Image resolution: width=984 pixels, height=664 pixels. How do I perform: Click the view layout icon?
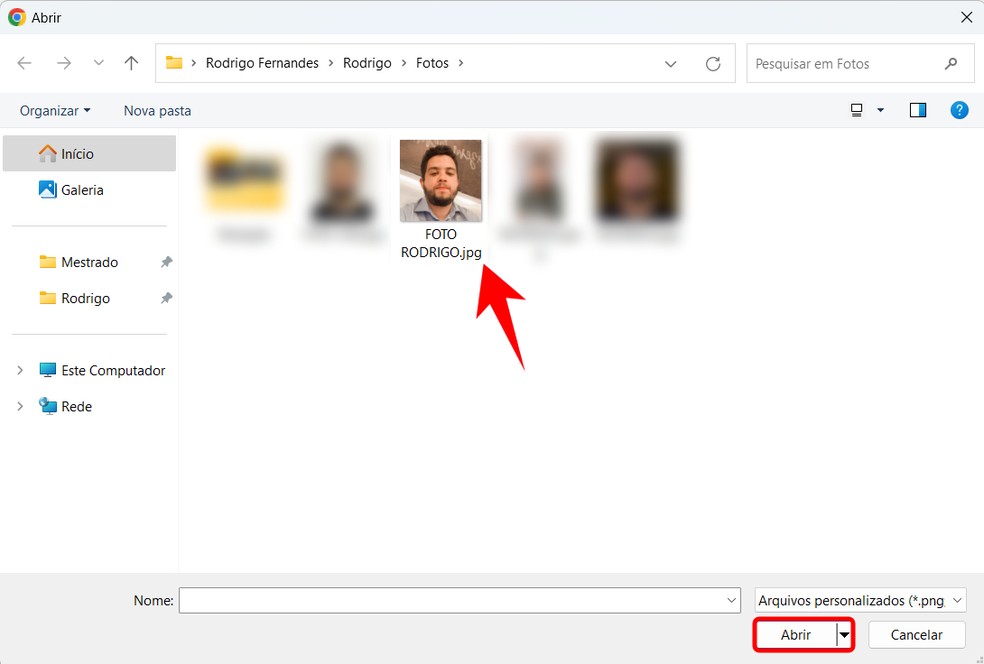(857, 110)
